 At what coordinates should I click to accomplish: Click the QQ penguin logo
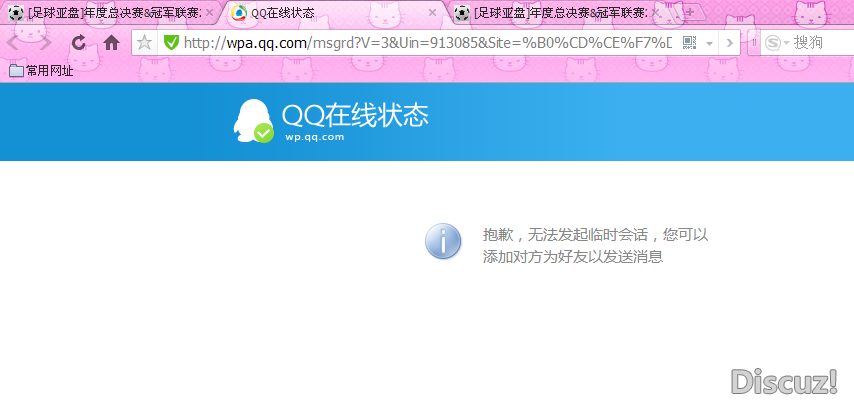[x=253, y=121]
